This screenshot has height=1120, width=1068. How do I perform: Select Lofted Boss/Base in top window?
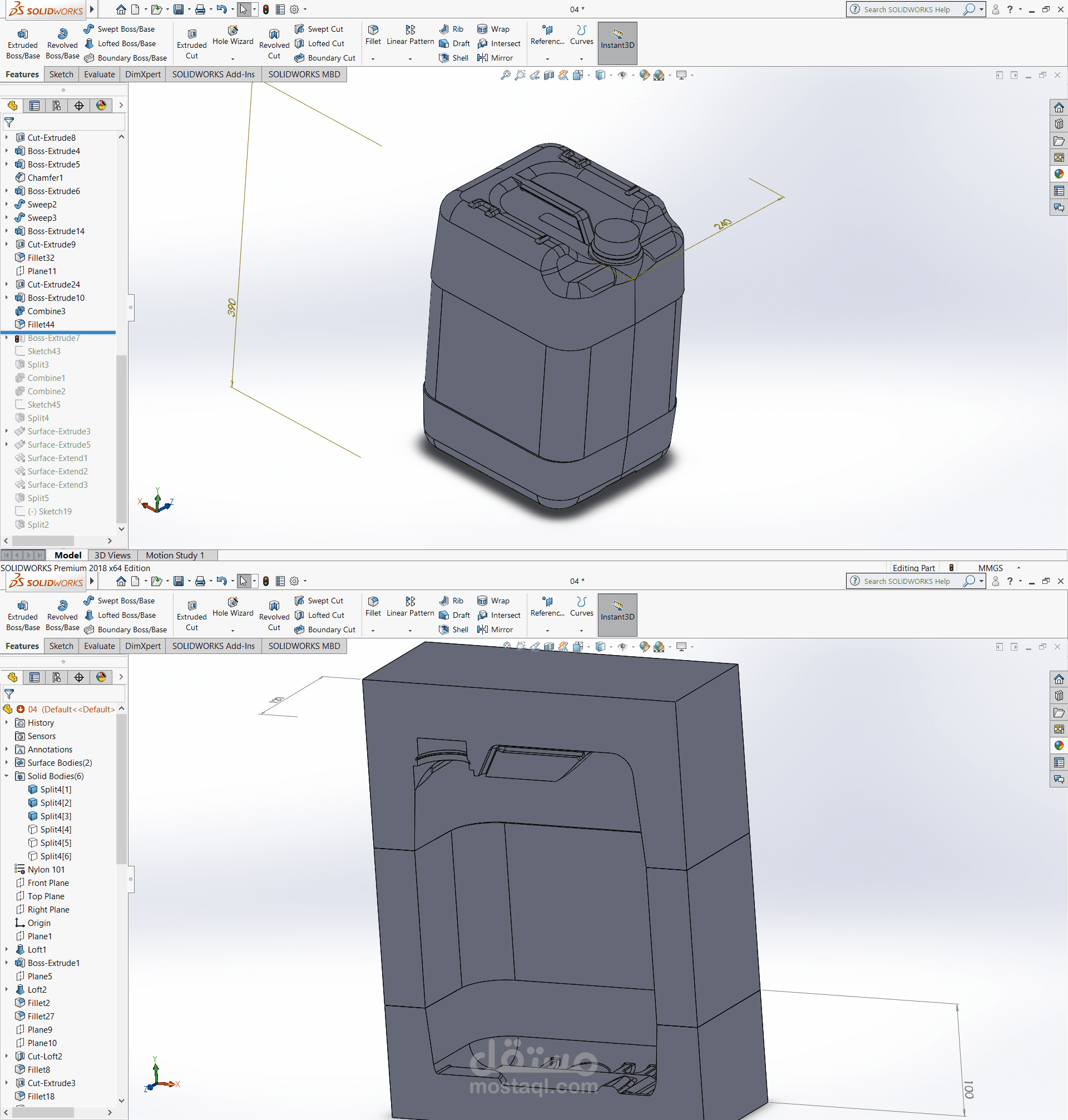(120, 43)
